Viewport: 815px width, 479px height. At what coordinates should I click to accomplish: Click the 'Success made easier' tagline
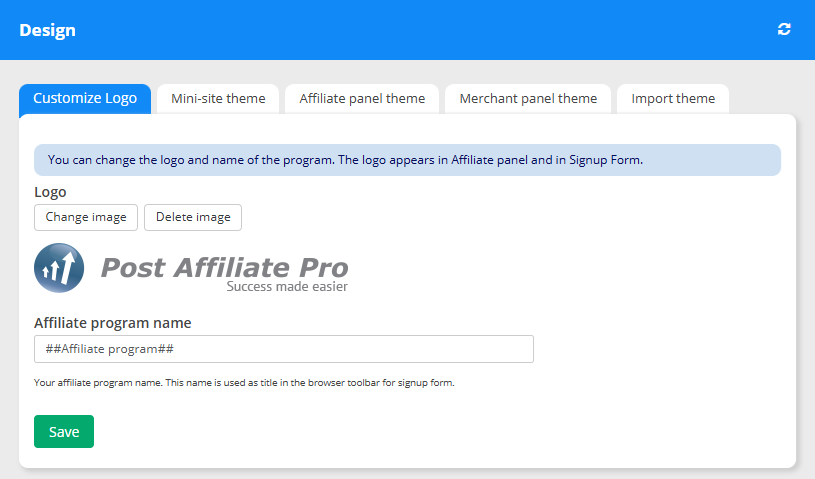[x=286, y=287]
